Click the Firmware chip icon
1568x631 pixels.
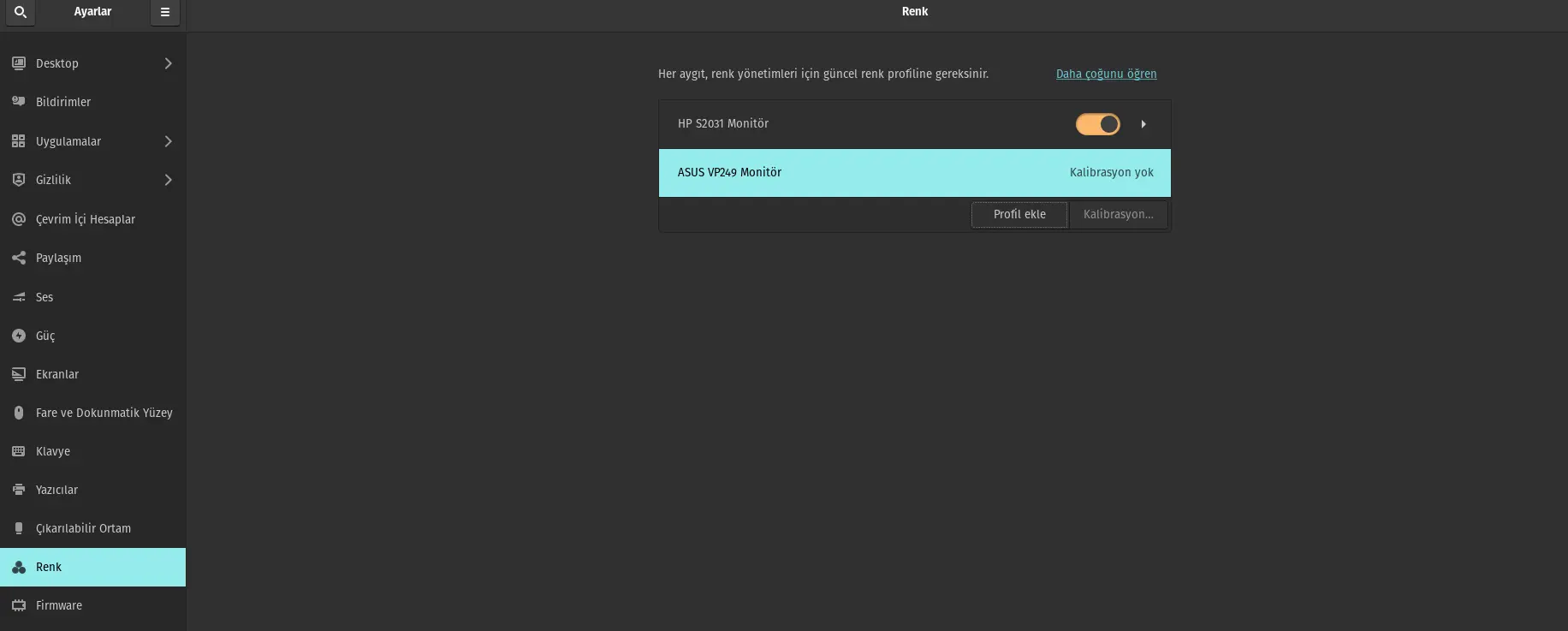19,605
